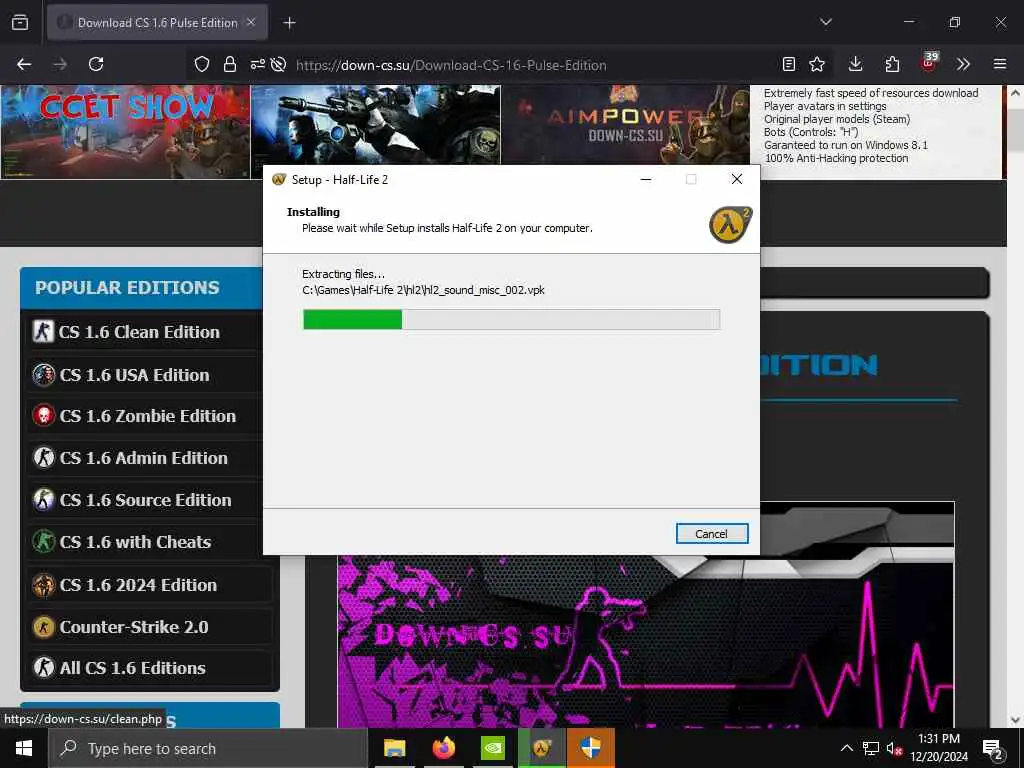Reload the current page

click(96, 64)
